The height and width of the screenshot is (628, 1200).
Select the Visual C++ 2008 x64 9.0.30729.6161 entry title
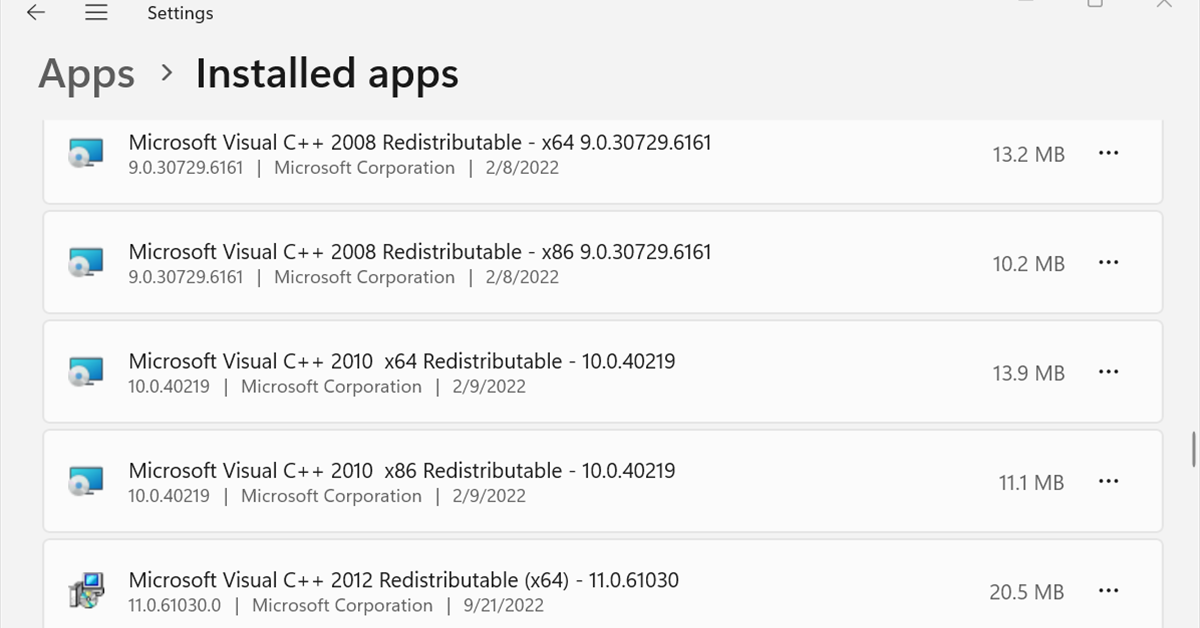419,142
